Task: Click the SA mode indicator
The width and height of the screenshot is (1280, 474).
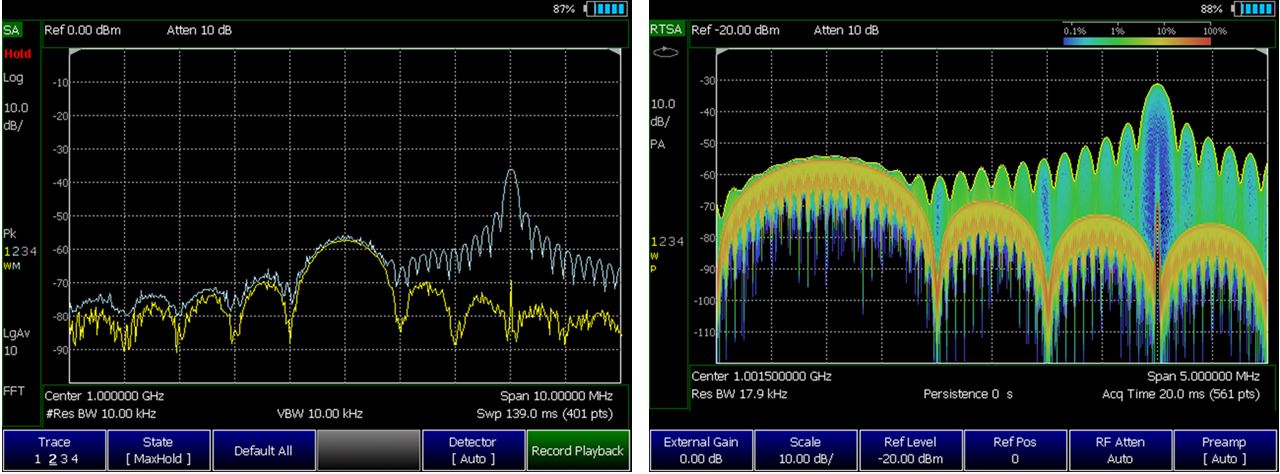Action: [x=11, y=31]
